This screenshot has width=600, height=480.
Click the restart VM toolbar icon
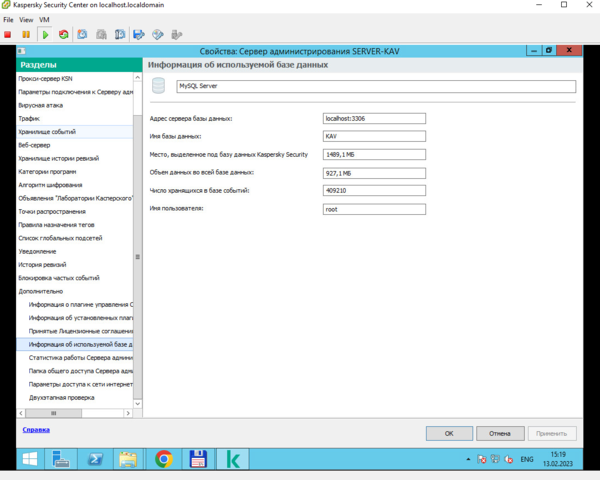(63, 34)
